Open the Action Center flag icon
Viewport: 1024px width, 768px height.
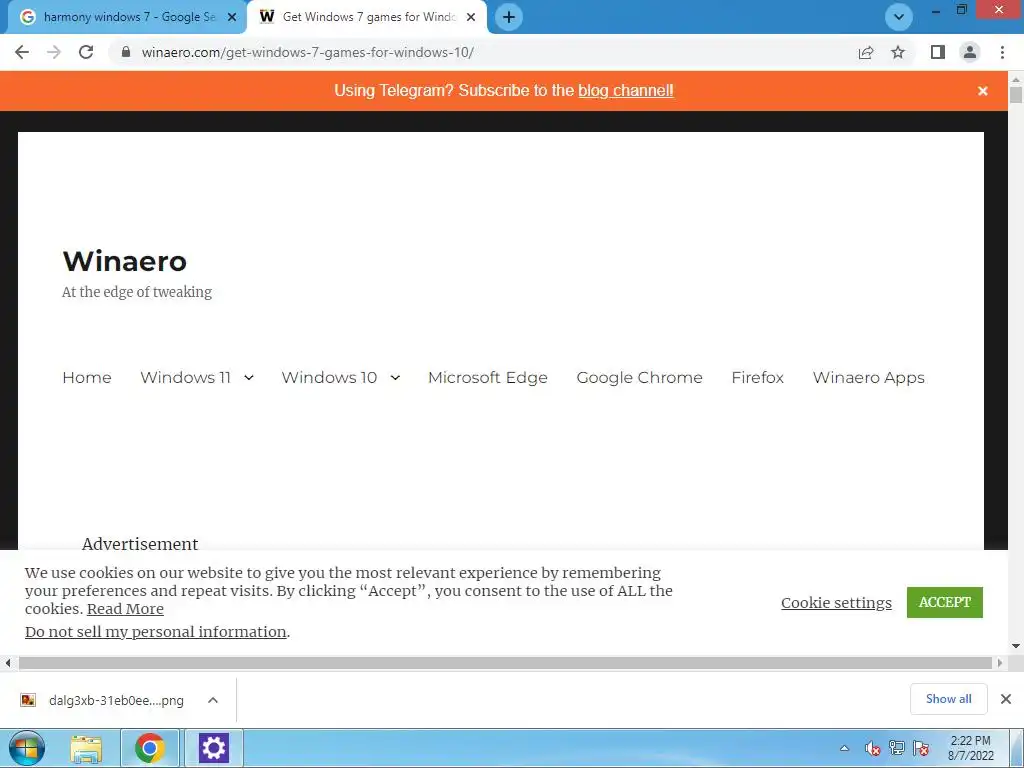(921, 748)
